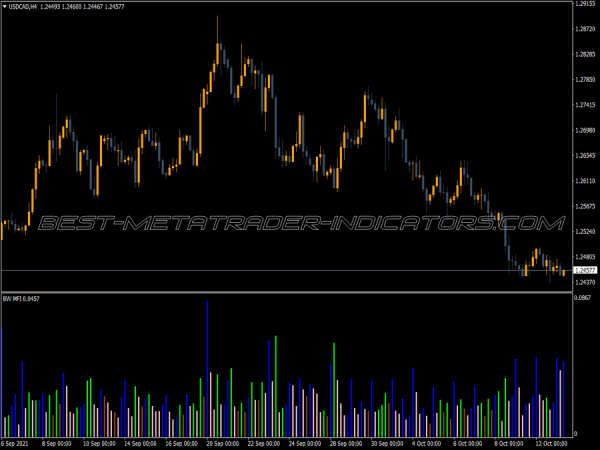
Task: Click the BW MFI 0.0457 indicator label
Action: click(x=21, y=298)
